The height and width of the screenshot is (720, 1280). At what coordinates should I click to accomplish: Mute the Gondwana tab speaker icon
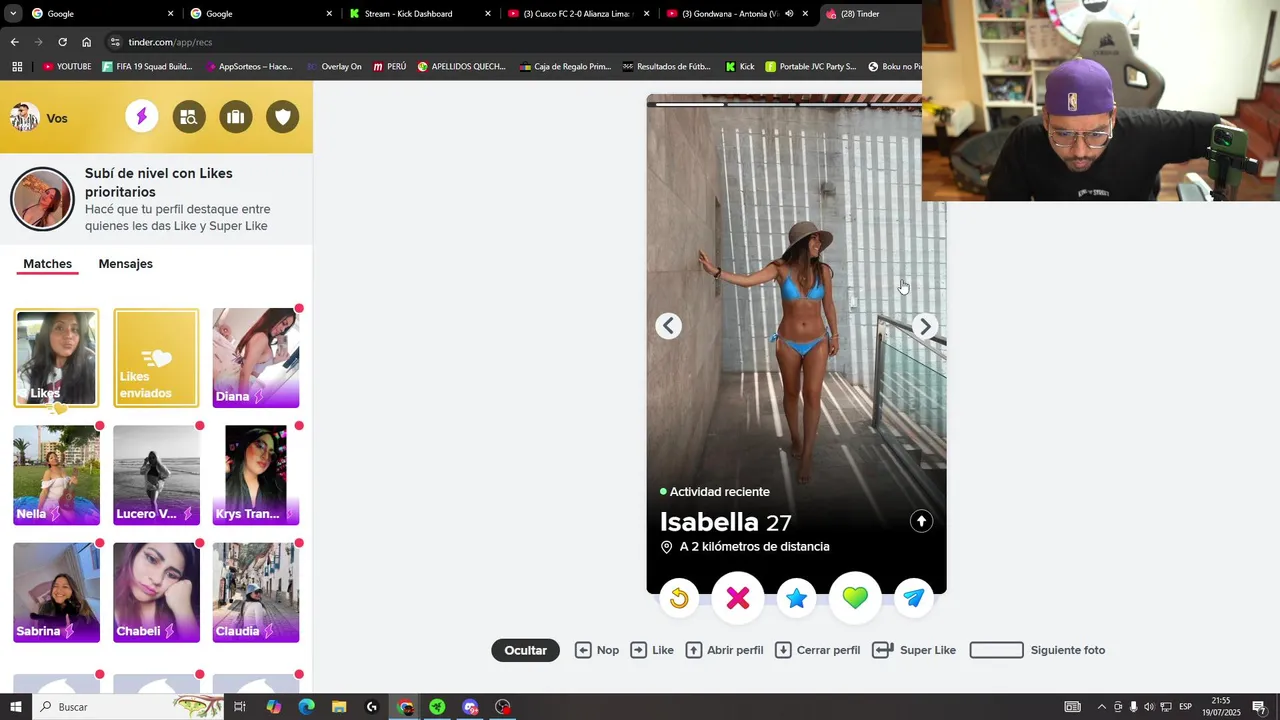tap(789, 14)
